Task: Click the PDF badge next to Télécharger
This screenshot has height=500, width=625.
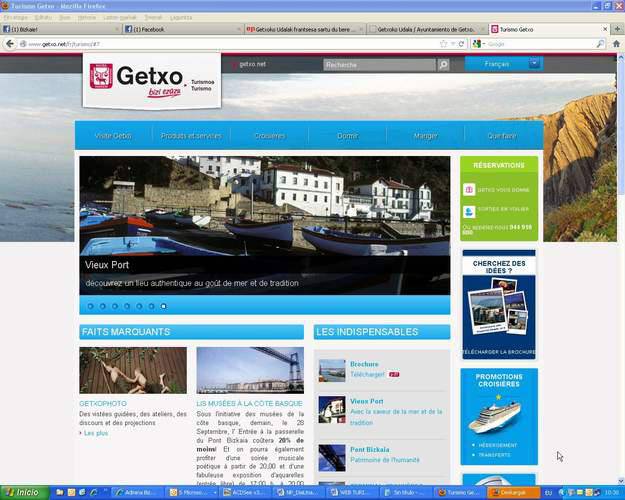Action: [x=394, y=374]
